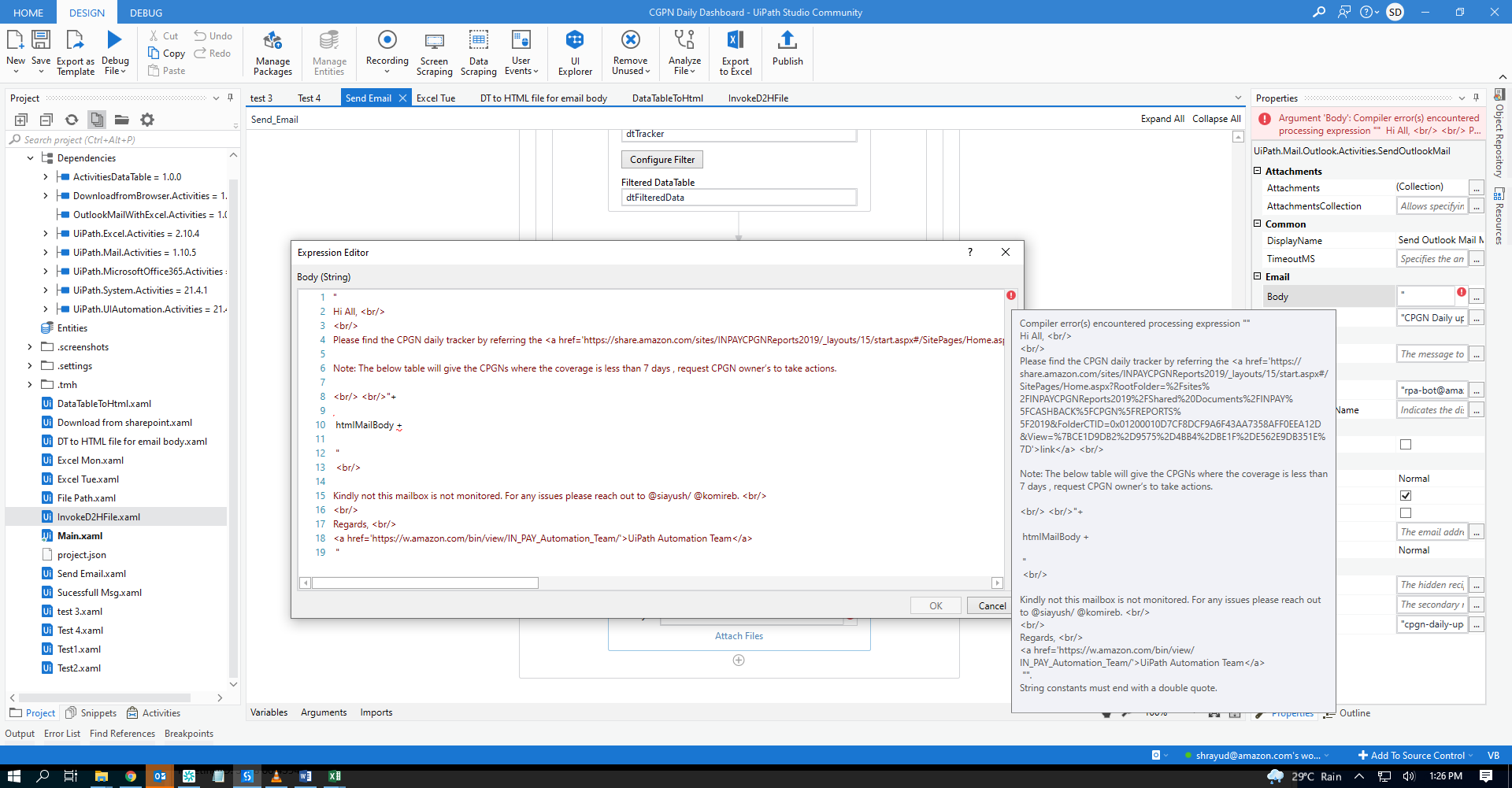Click the Configure Filter button
Screen dimensions: 1512x788
click(662, 160)
